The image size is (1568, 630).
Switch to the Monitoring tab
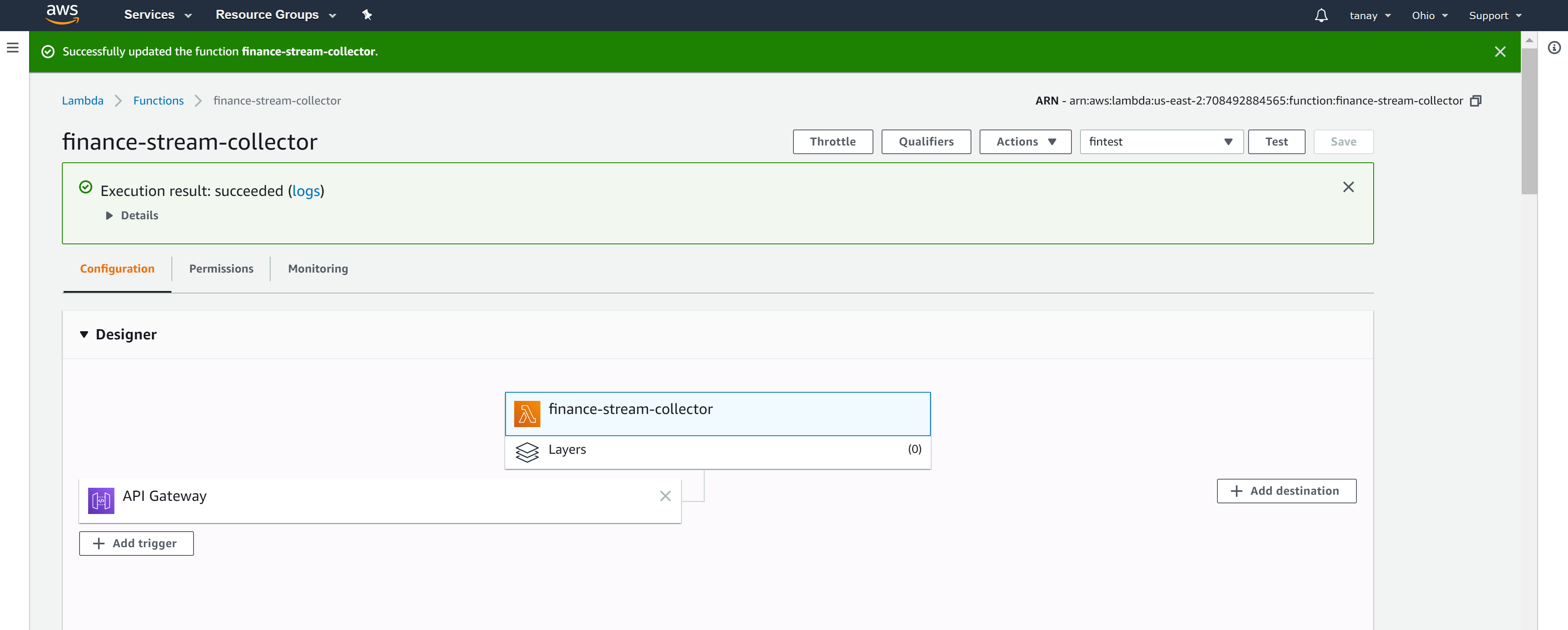(x=317, y=268)
